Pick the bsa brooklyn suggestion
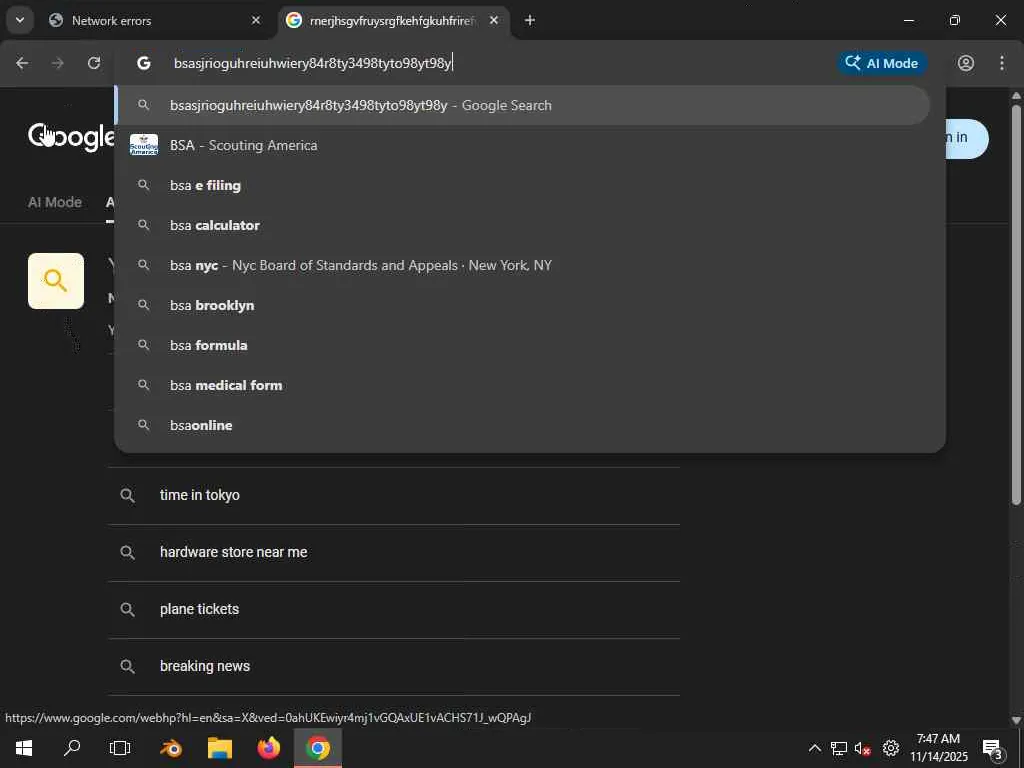 coord(522,305)
